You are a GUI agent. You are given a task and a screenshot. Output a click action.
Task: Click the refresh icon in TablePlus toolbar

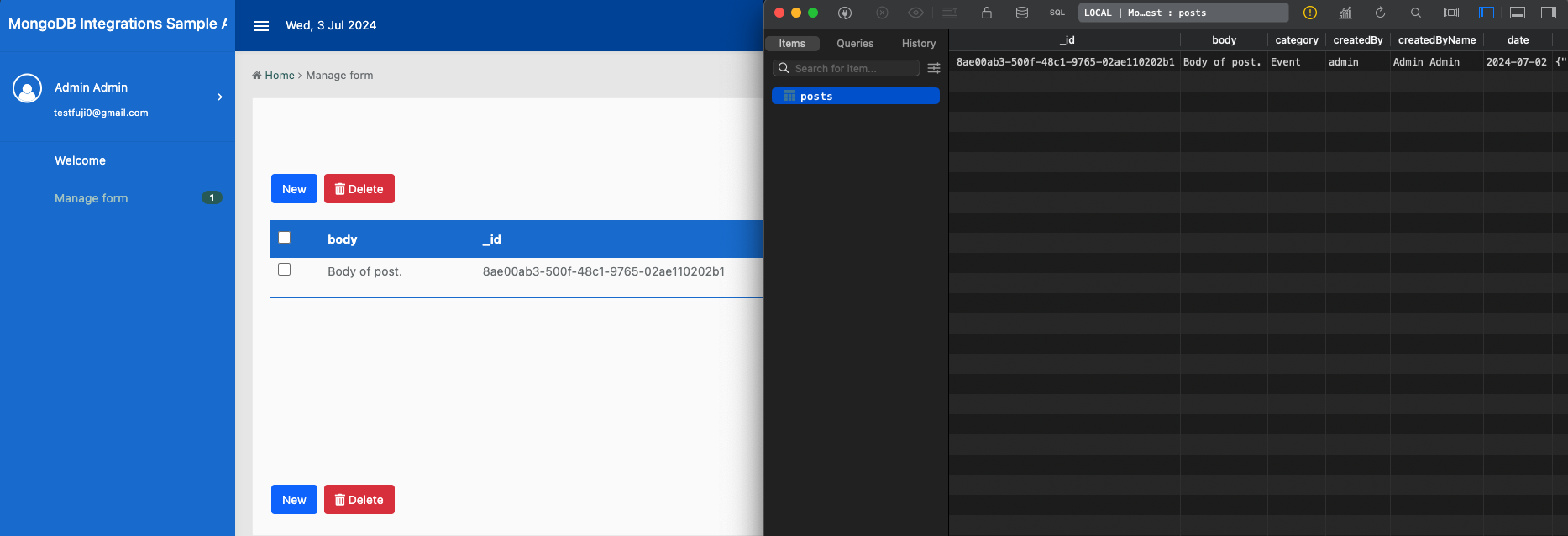pos(1380,13)
